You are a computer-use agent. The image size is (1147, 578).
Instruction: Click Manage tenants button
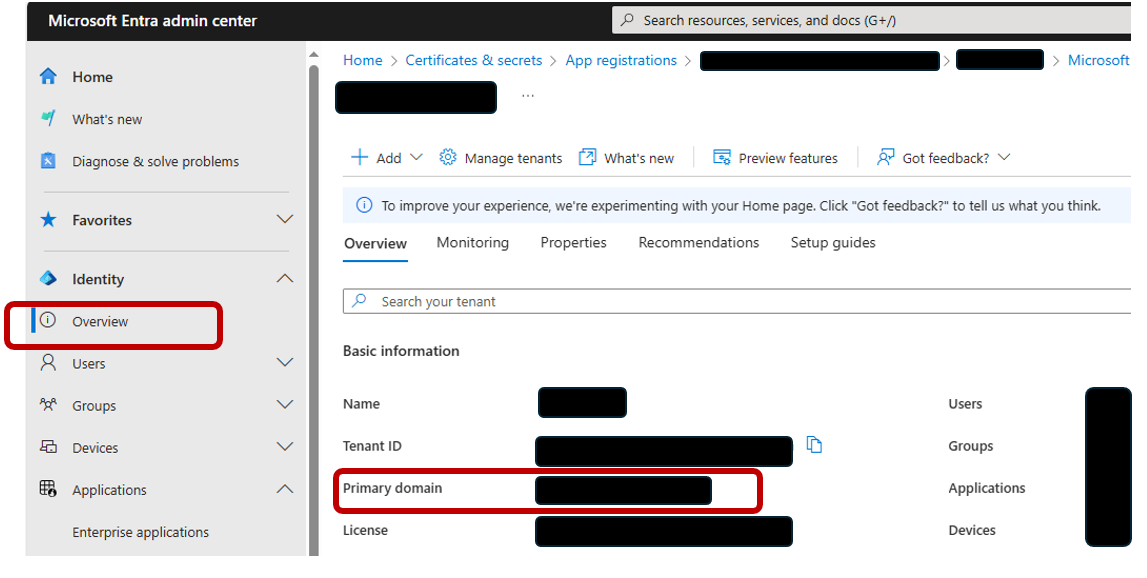501,158
